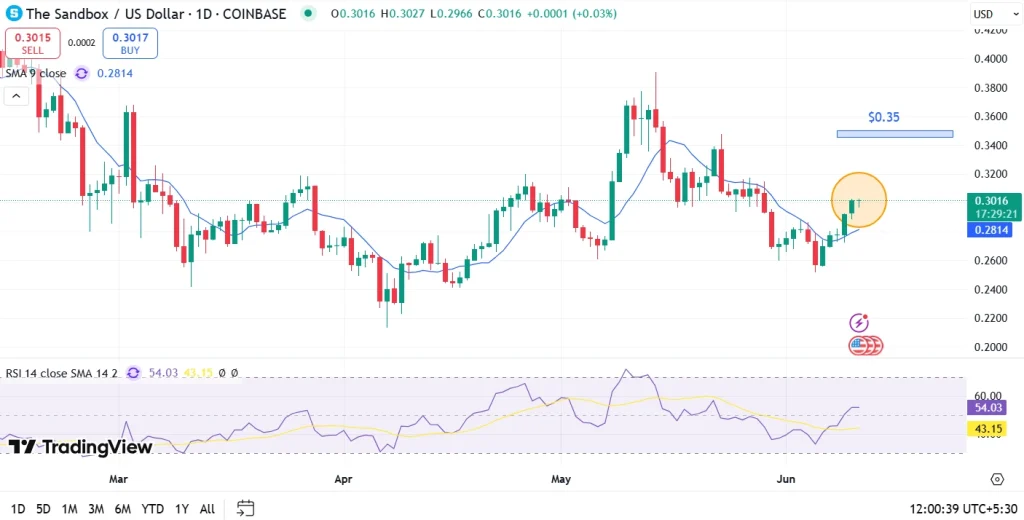Switch to the 6M time range
The height and width of the screenshot is (520, 1024).
tap(122, 508)
